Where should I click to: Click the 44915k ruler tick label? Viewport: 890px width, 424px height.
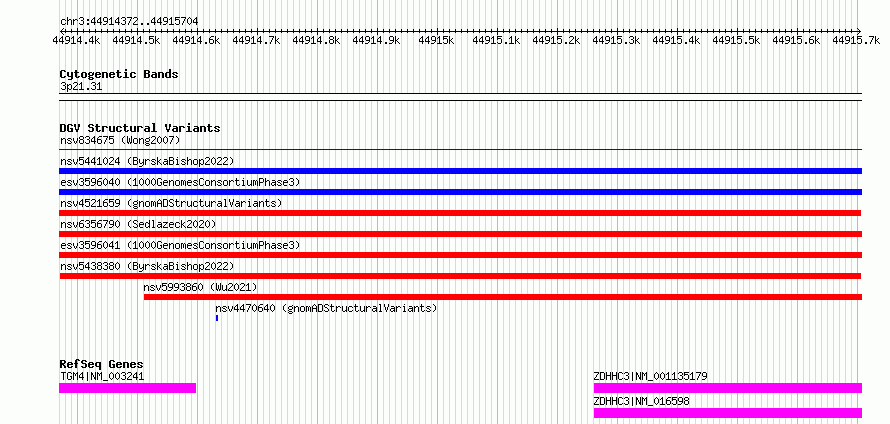436,41
